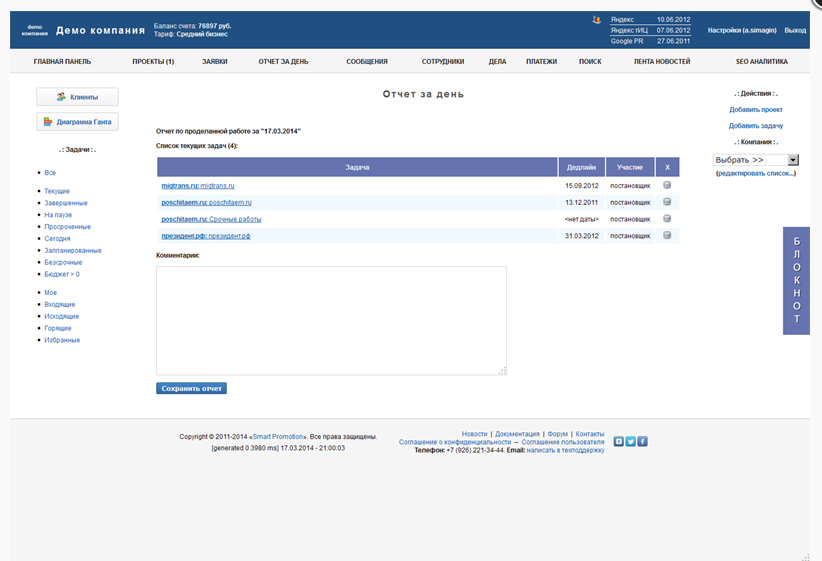The width and height of the screenshot is (822, 561).
Task: Filter tasks by Бессрочные
Action: [x=63, y=262]
